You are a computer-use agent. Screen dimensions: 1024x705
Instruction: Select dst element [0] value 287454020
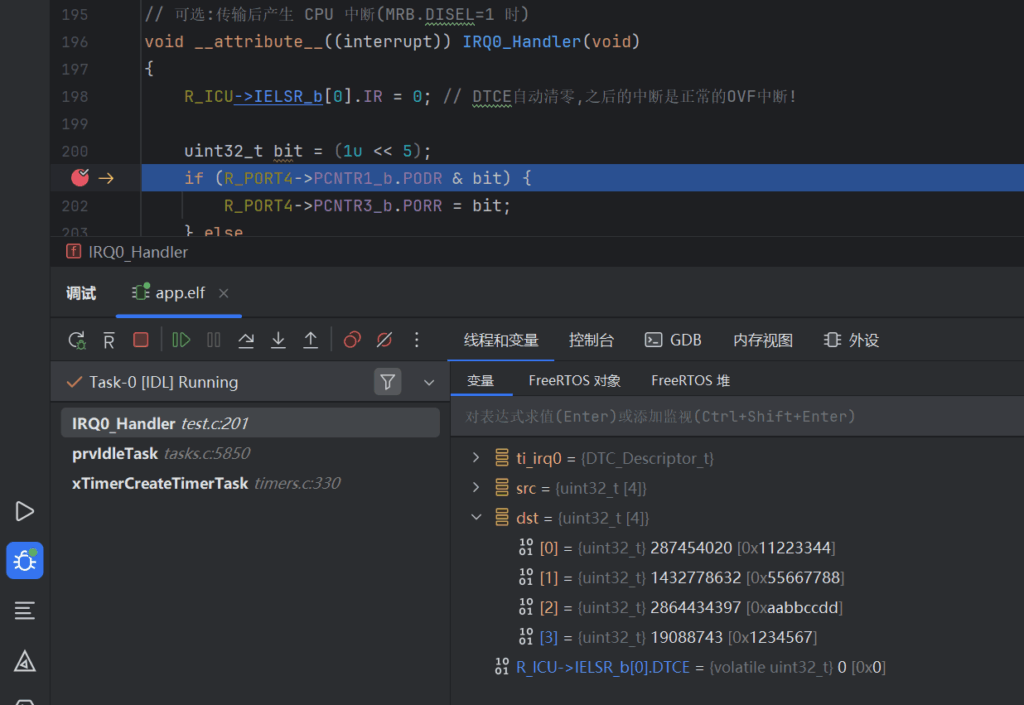click(x=737, y=548)
